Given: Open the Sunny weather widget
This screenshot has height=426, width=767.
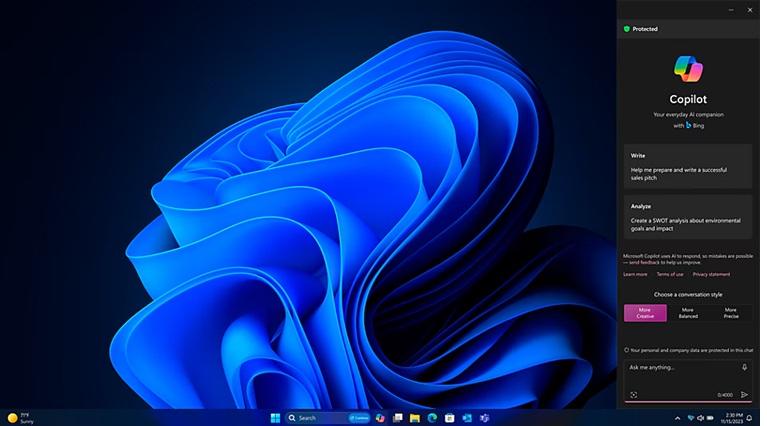Looking at the screenshot, I should coord(21,418).
